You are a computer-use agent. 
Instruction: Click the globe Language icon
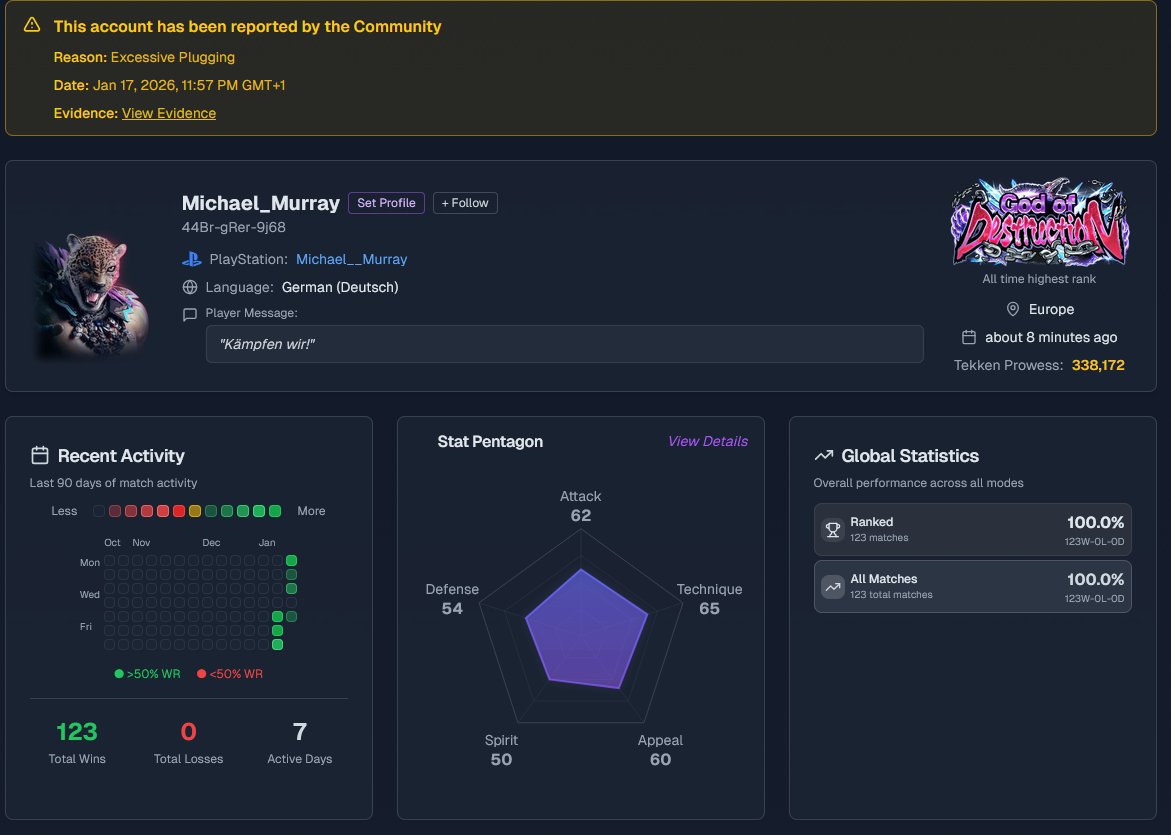tap(190, 287)
